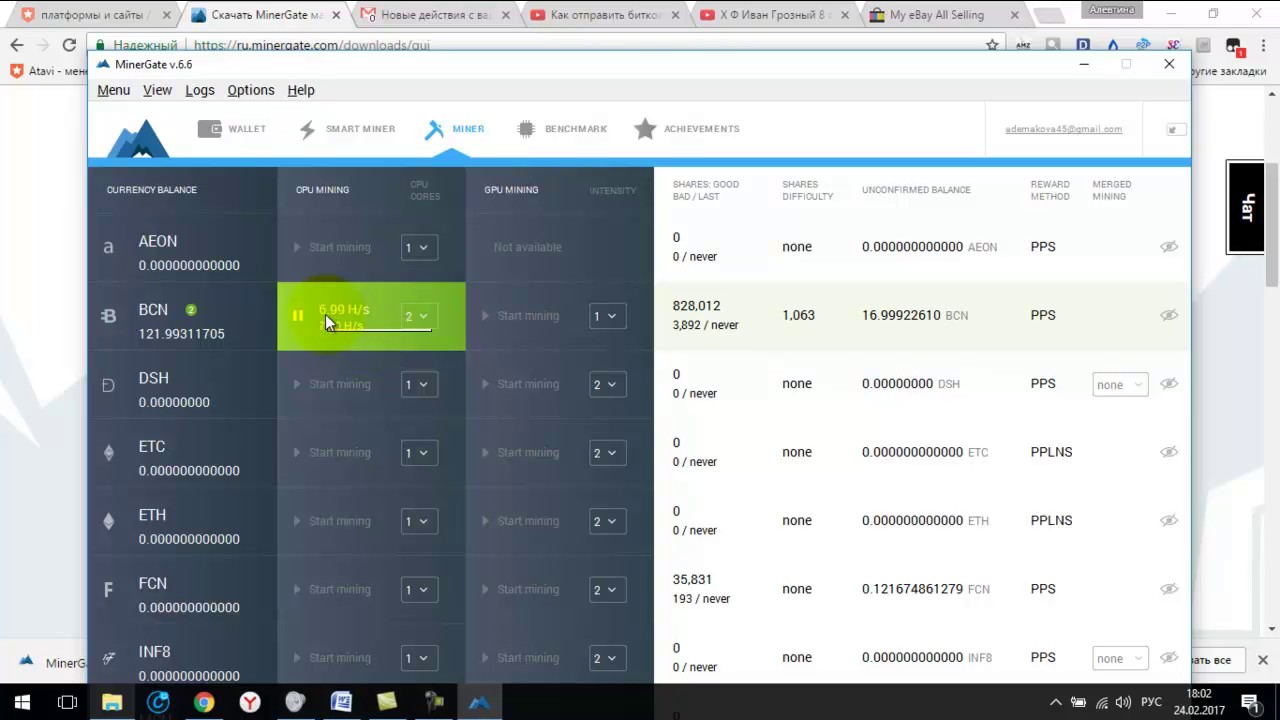Image resolution: width=1280 pixels, height=720 pixels.
Task: Open Word from the taskbar
Action: pyautogui.click(x=341, y=702)
